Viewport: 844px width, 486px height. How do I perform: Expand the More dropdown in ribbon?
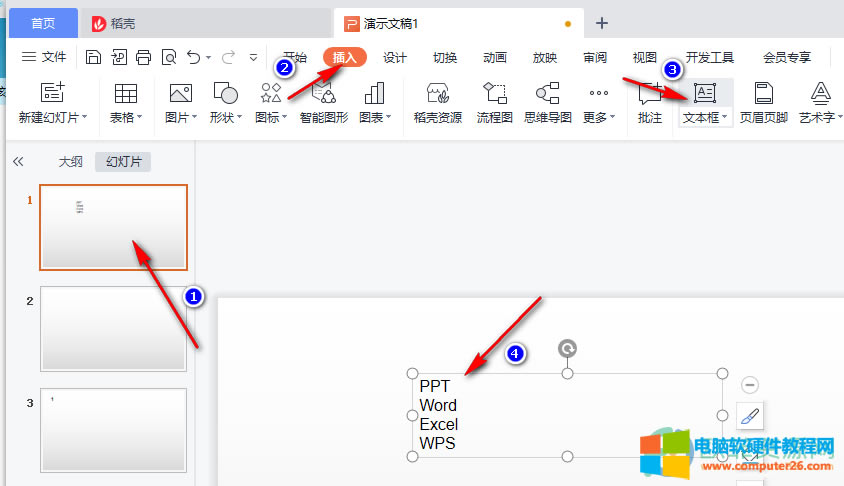pyautogui.click(x=613, y=118)
